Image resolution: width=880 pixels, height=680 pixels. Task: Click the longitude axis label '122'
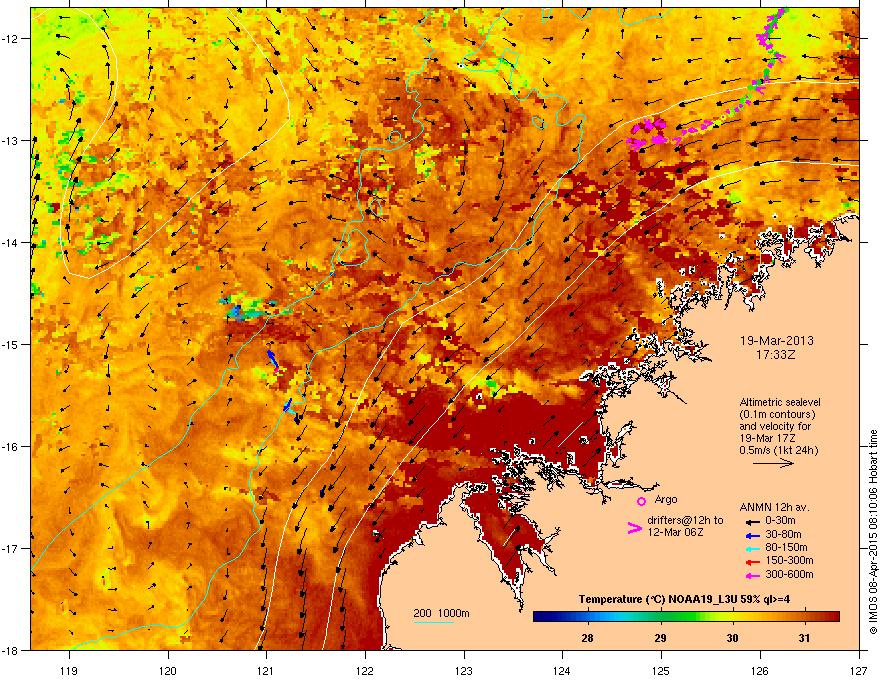(365, 671)
